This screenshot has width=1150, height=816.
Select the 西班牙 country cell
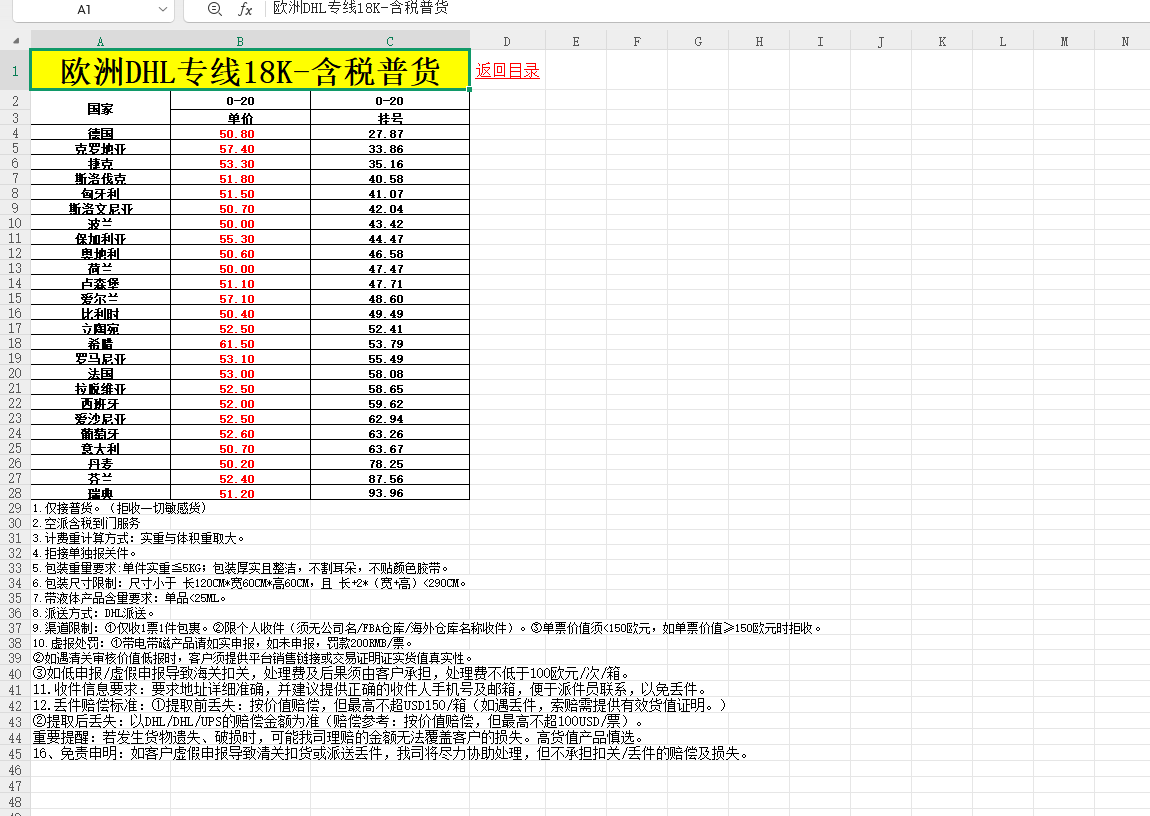click(x=100, y=403)
